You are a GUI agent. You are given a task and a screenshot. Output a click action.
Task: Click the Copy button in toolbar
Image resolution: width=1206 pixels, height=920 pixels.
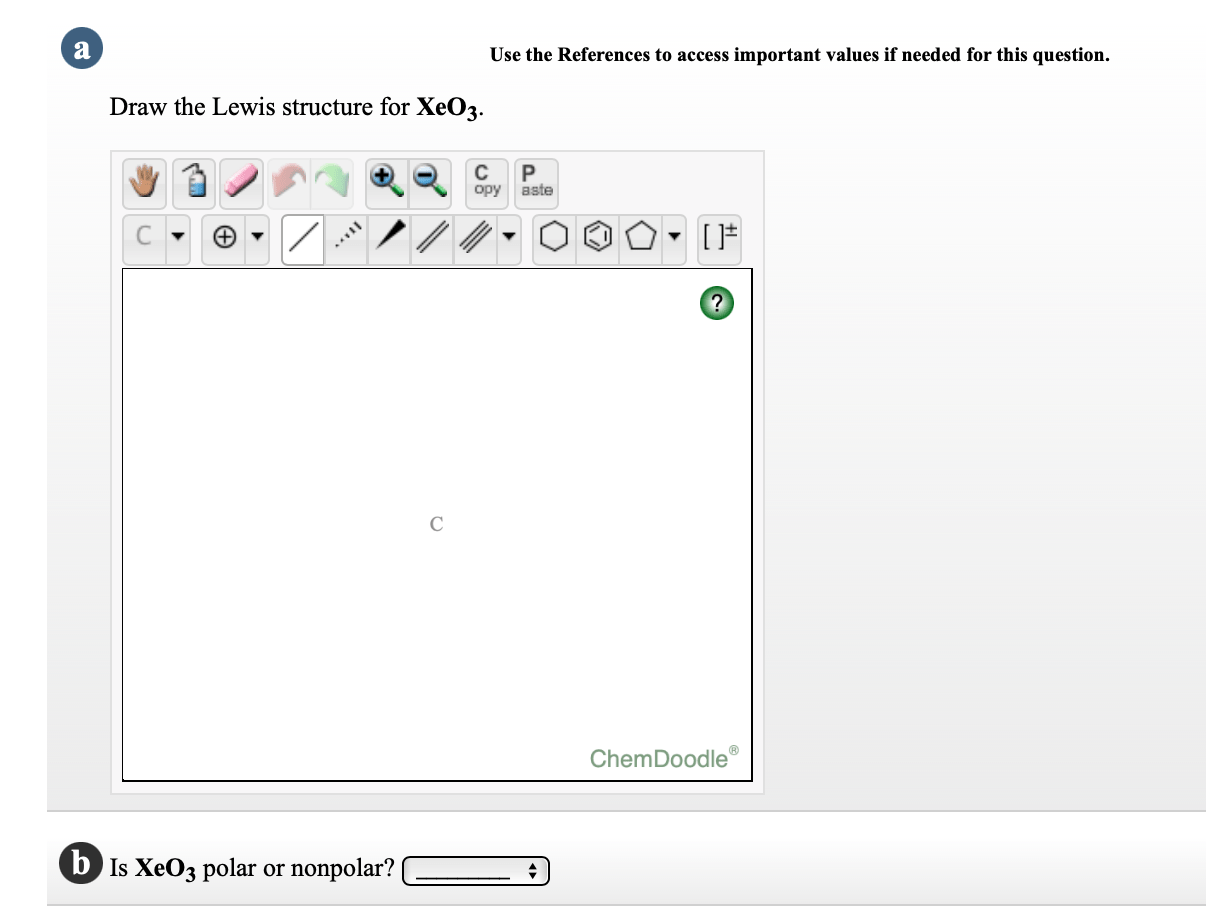[487, 182]
